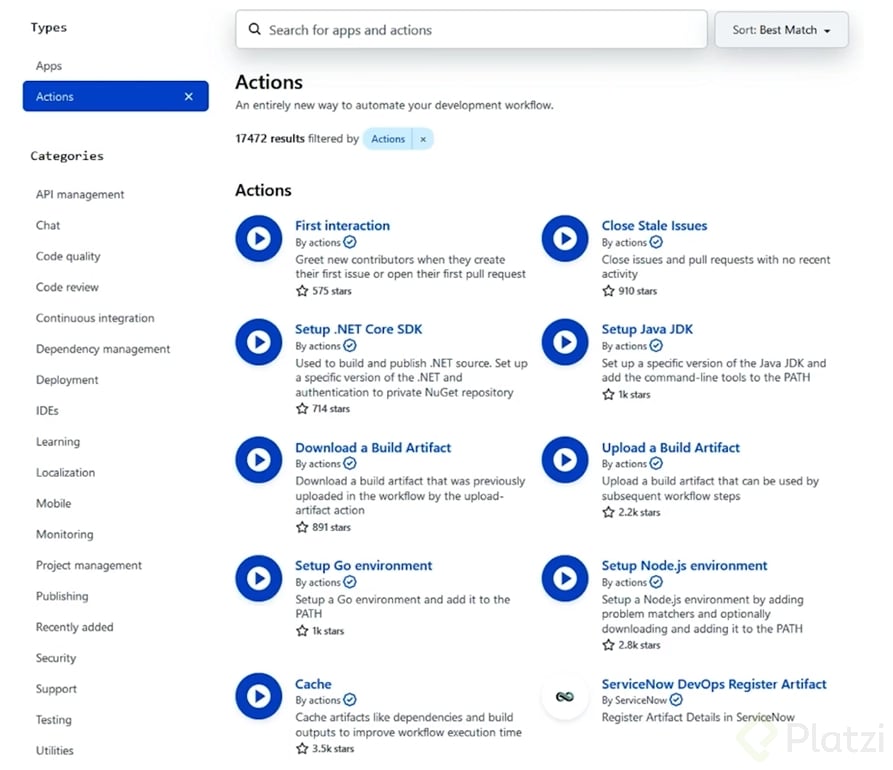Click star icon next to 575 stars
The image size is (893, 770).
coord(302,291)
